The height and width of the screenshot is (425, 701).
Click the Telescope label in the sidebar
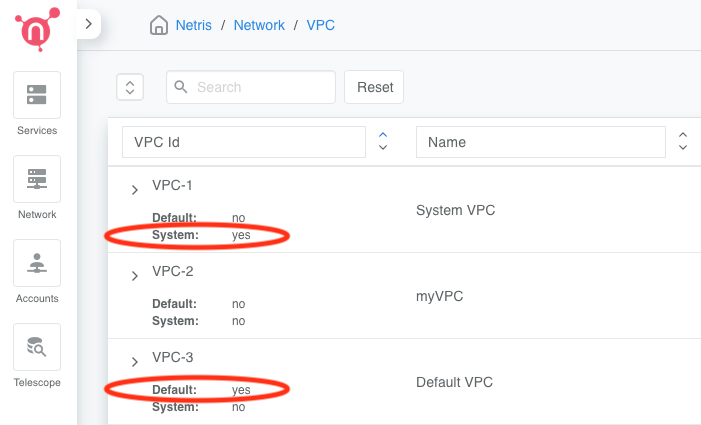37,383
